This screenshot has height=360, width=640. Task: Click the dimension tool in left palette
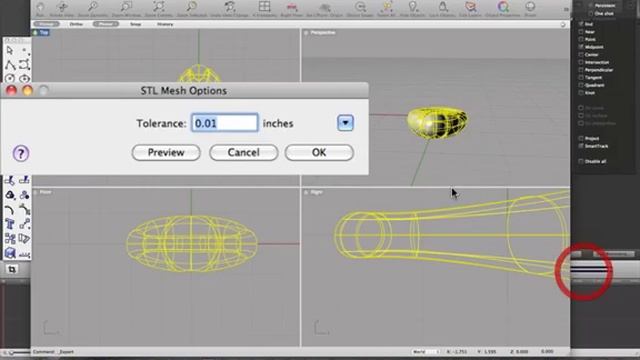pyautogui.click(x=24, y=254)
